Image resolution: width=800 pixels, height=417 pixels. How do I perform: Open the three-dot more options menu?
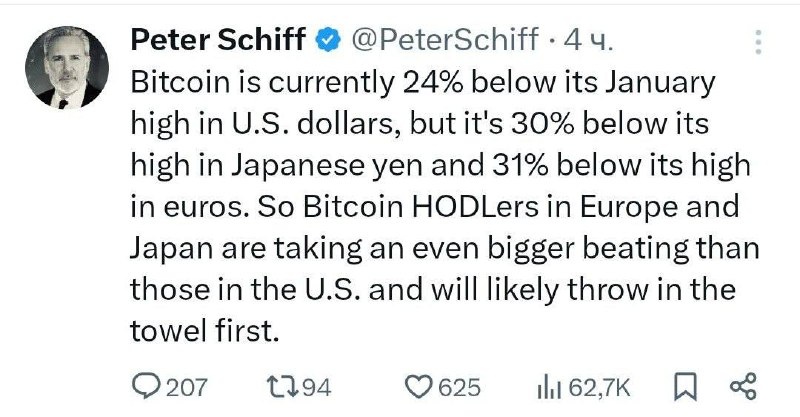click(758, 42)
